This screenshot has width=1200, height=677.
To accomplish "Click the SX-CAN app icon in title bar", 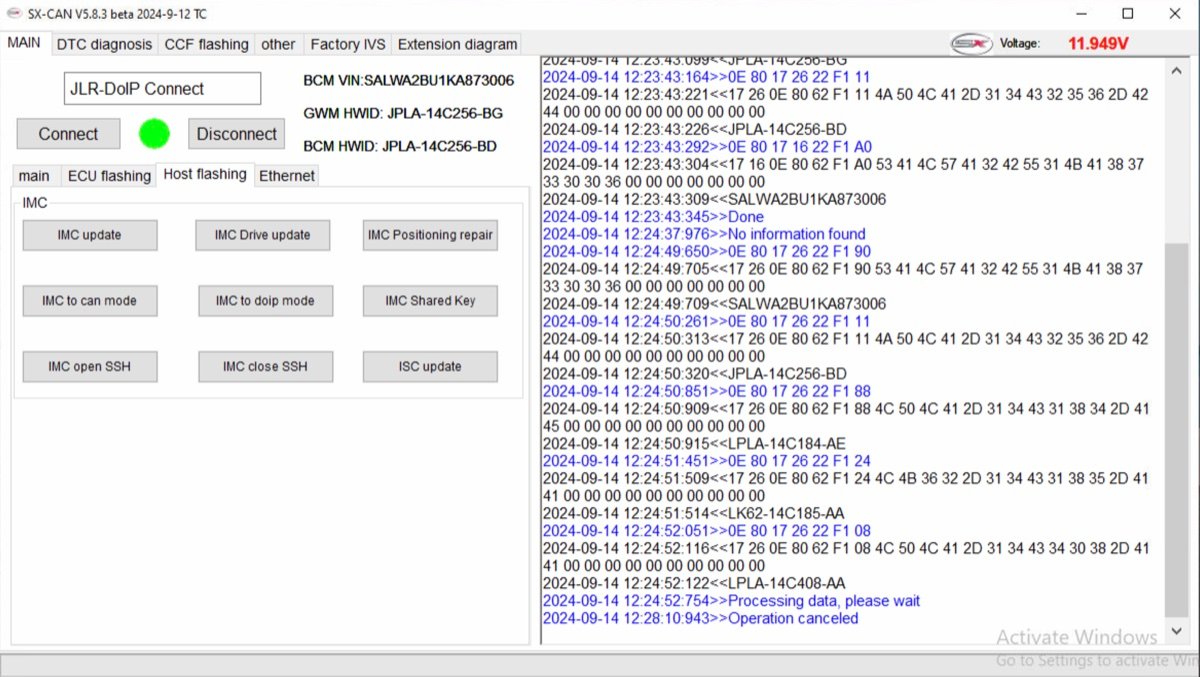I will click(x=13, y=14).
